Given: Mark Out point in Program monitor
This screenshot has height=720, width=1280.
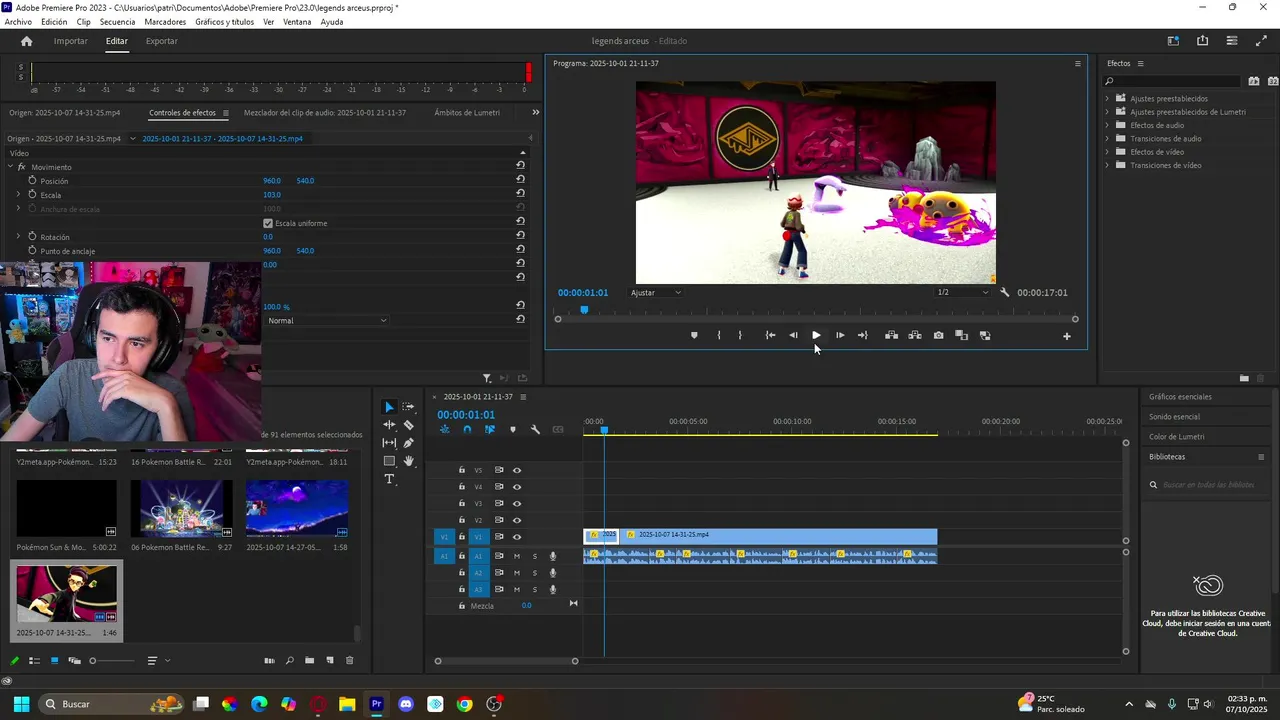Looking at the screenshot, I should pos(740,335).
